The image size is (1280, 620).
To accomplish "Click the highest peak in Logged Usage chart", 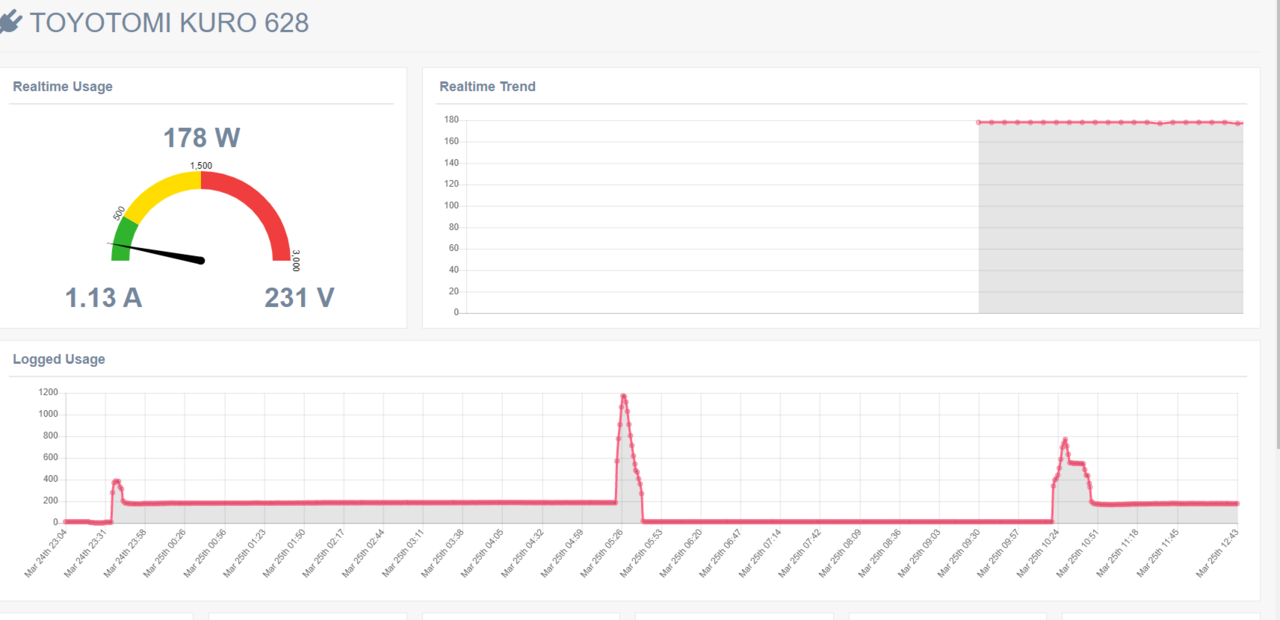I will point(623,396).
